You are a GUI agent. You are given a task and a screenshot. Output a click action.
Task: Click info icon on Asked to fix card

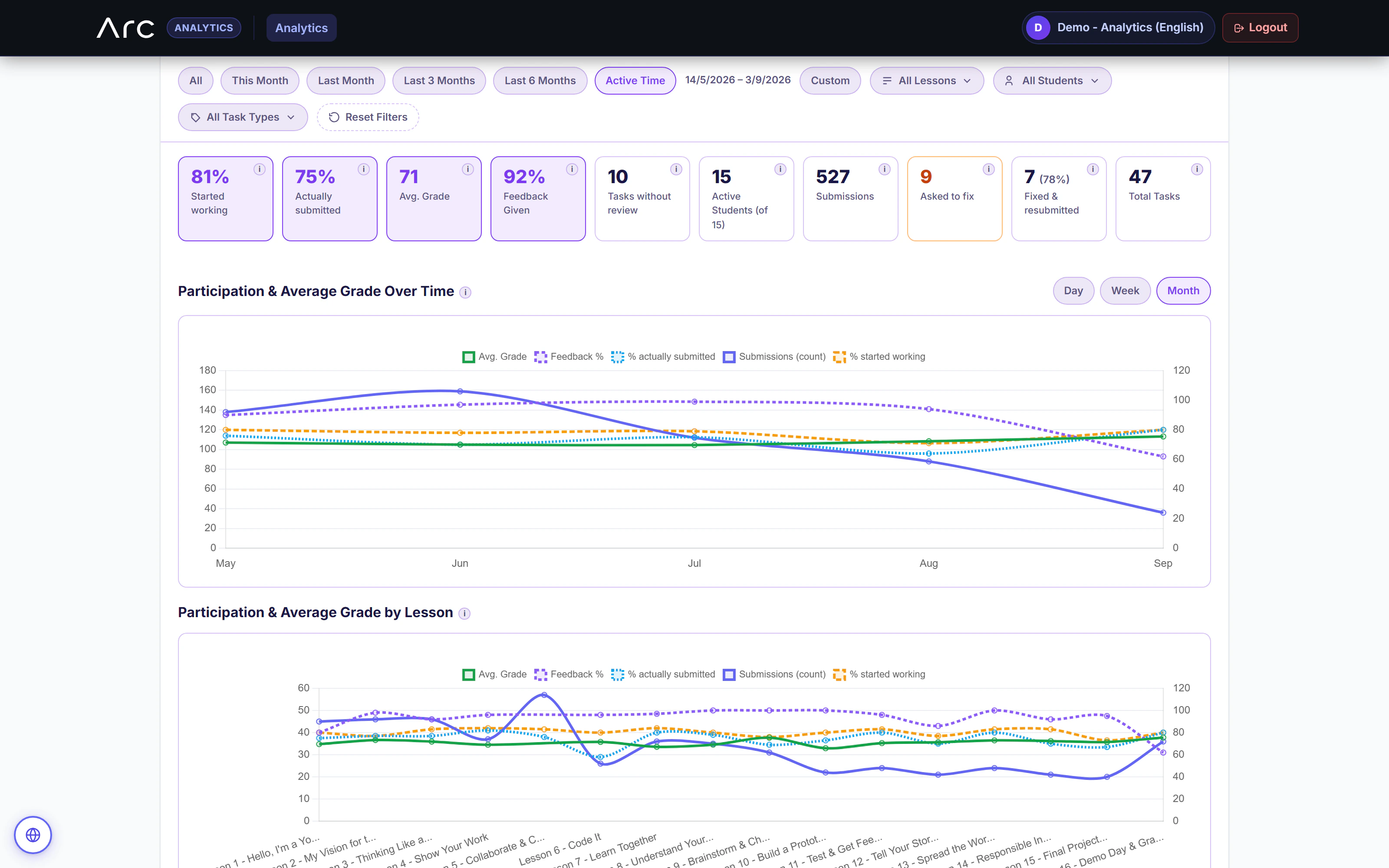click(988, 169)
